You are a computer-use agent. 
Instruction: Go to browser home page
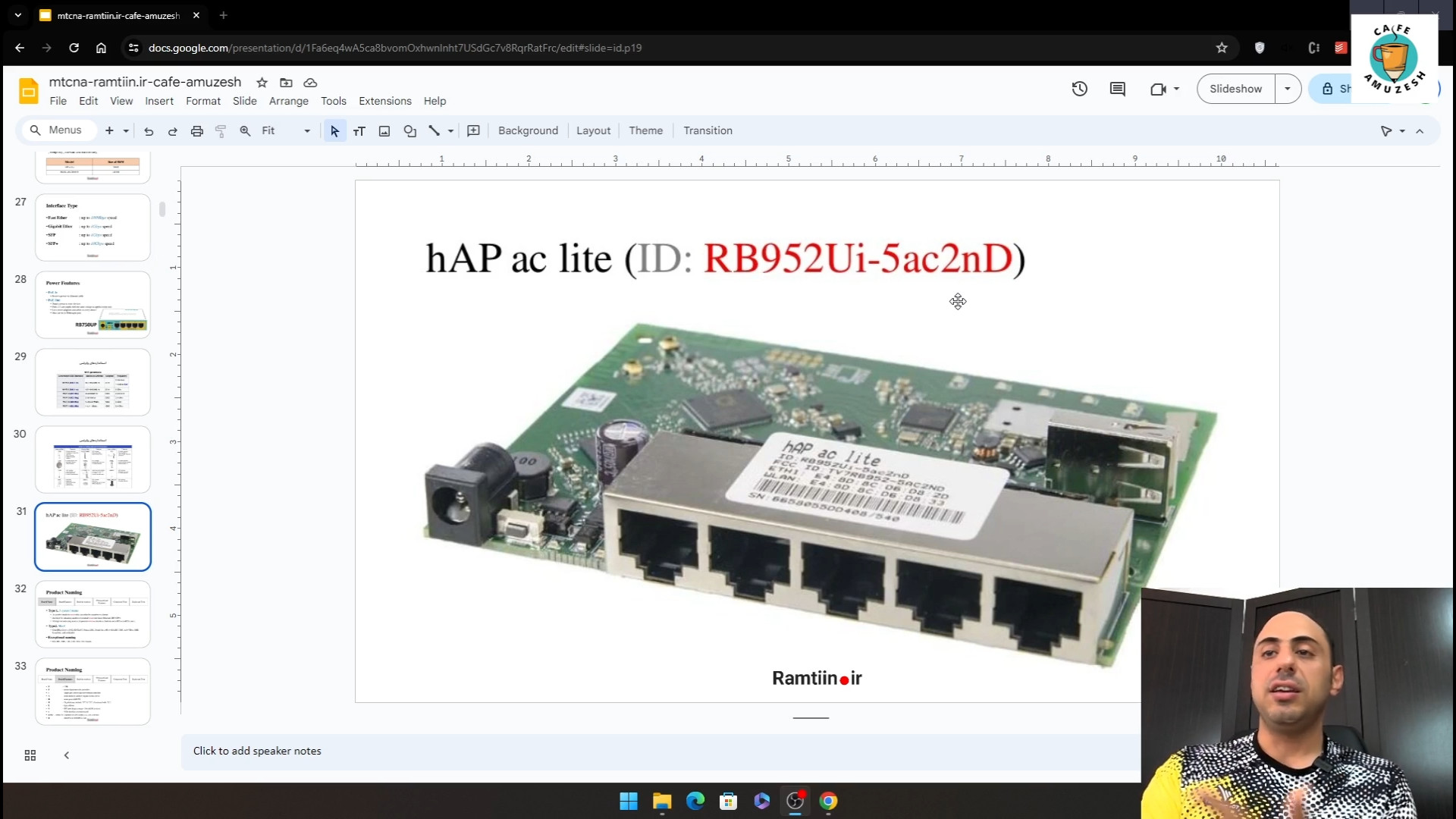(101, 48)
